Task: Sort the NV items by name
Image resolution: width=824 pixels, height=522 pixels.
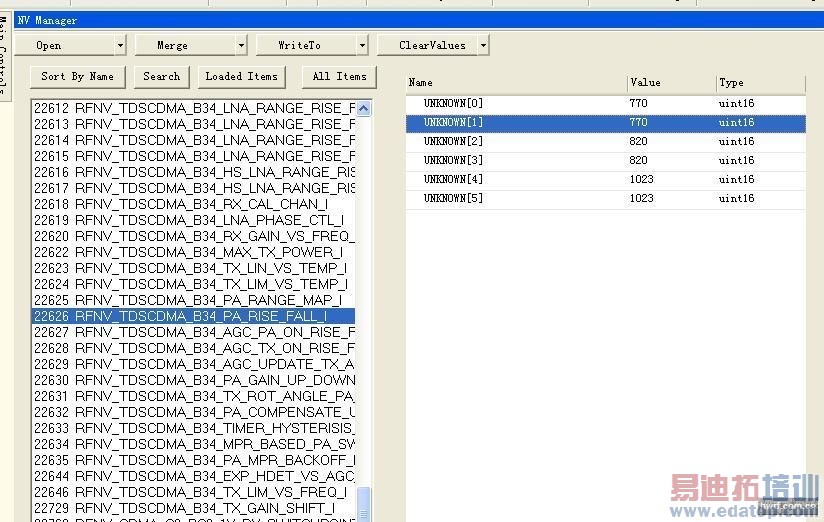Action: coord(78,77)
